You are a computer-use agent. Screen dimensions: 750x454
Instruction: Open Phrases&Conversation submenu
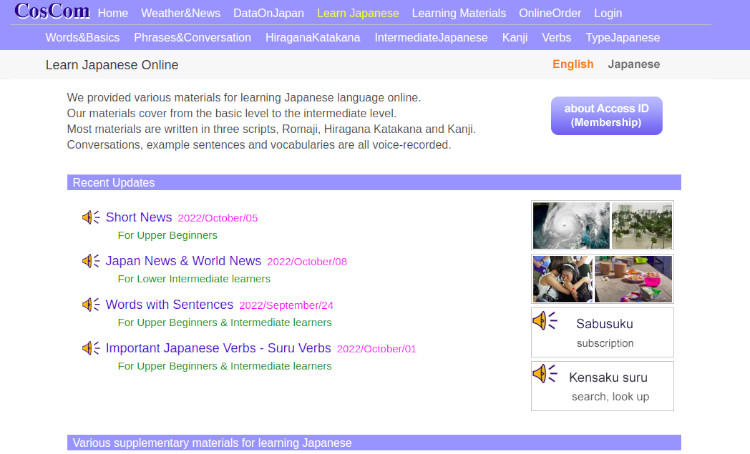[x=192, y=37]
